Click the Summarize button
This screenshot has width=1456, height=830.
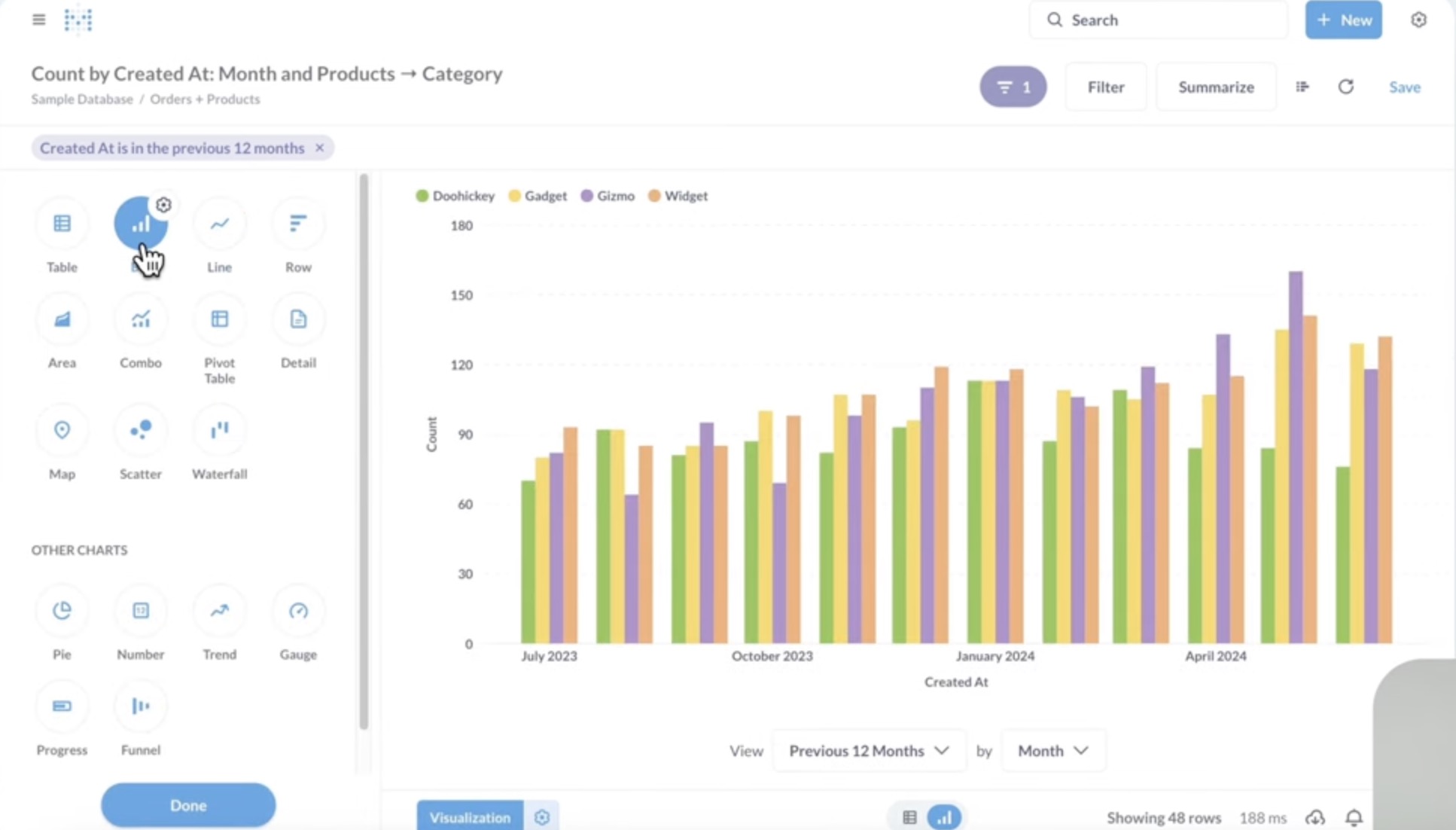tap(1216, 87)
